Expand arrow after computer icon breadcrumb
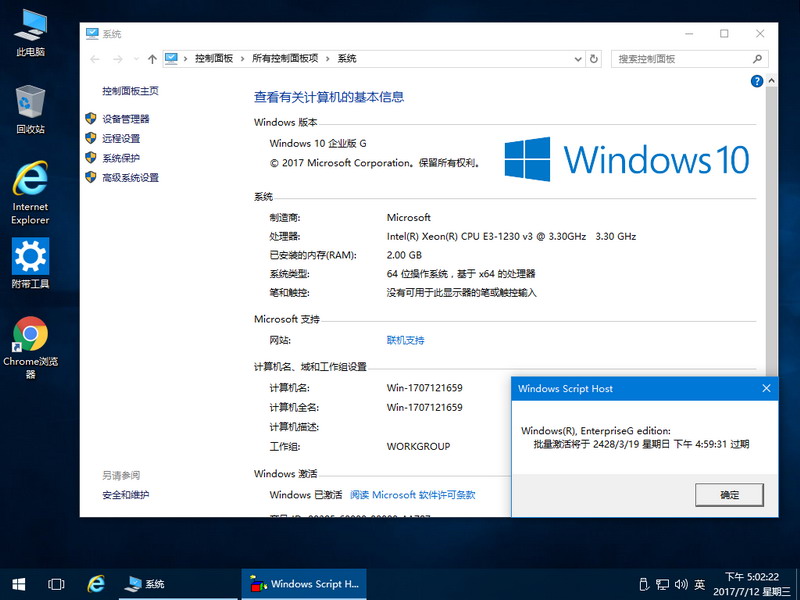Screen dimensions: 800x600 pyautogui.click(x=185, y=59)
